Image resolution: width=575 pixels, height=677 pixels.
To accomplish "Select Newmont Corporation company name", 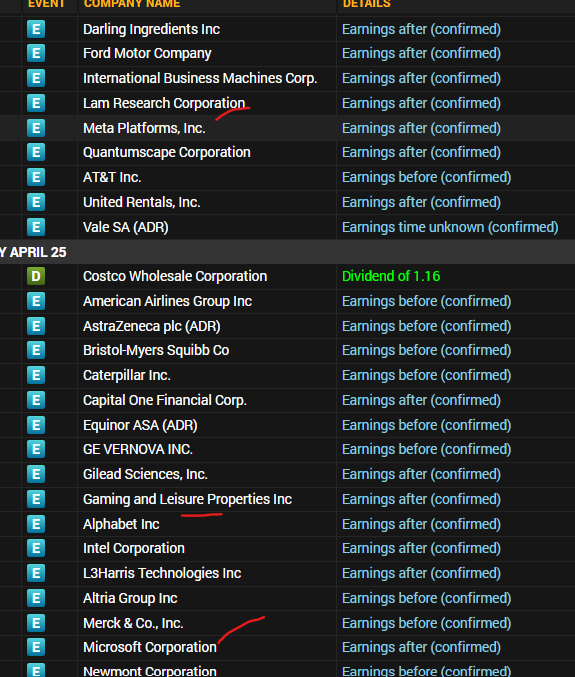I will [150, 671].
